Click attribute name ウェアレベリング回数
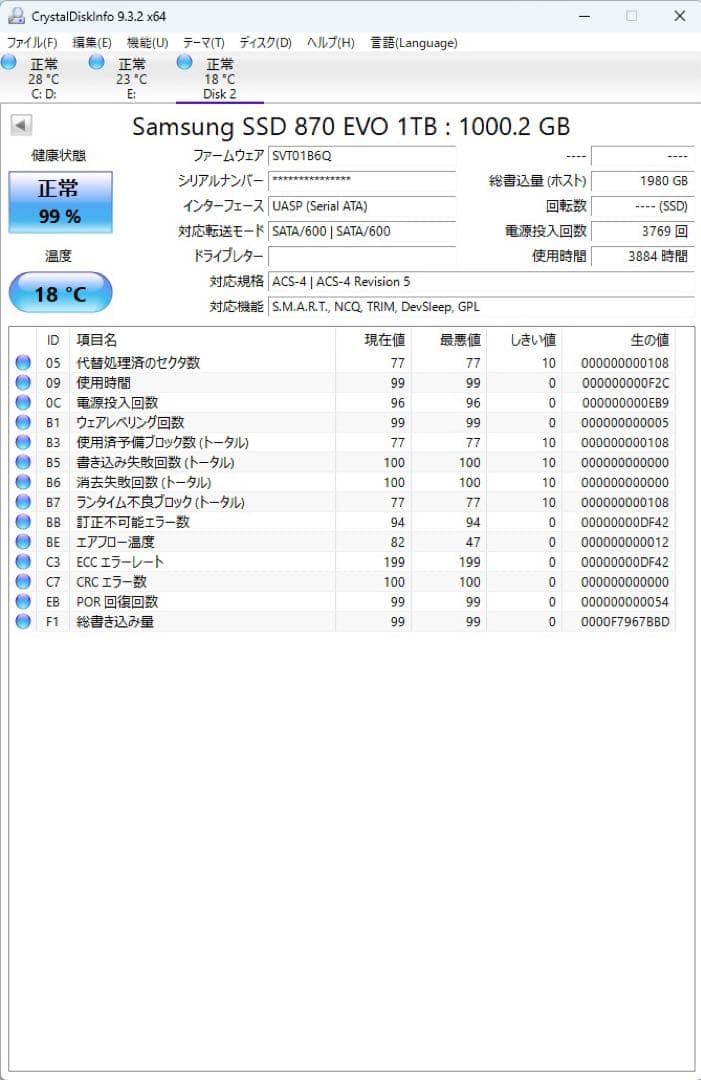The height and width of the screenshot is (1080, 701). pos(129,422)
